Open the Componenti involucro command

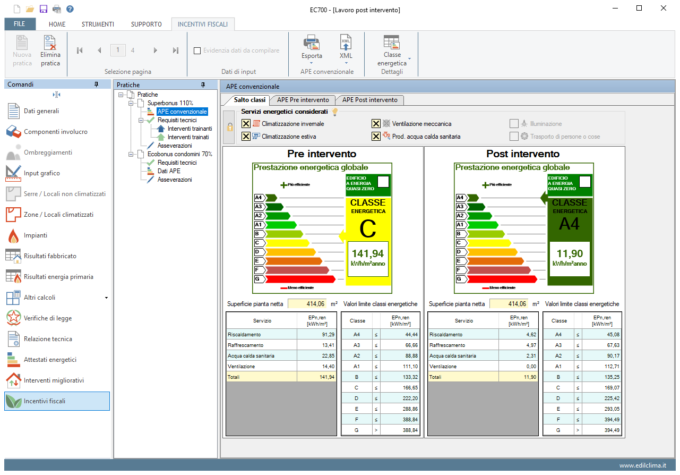54,131
